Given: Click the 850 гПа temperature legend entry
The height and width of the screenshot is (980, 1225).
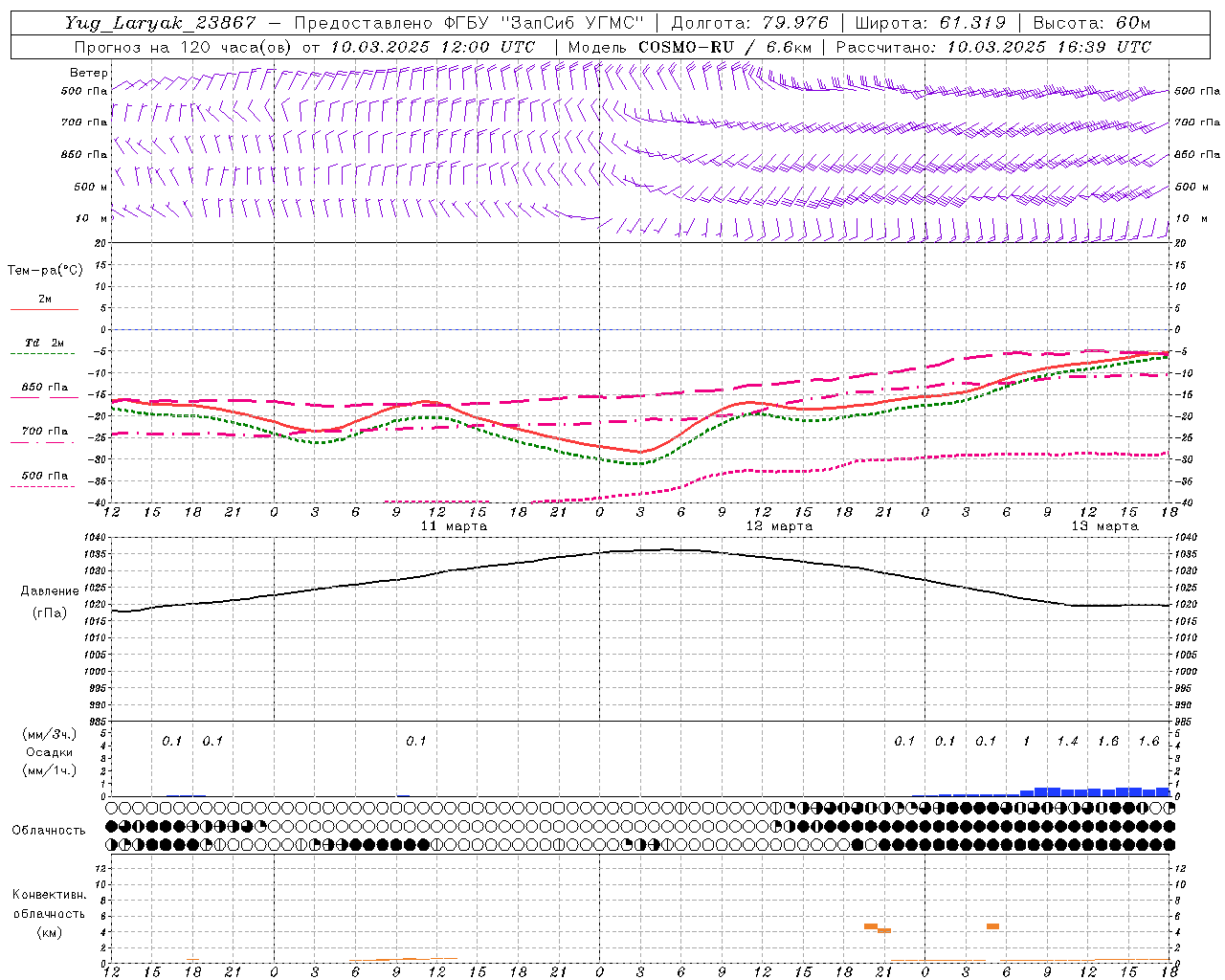Looking at the screenshot, I should click(44, 388).
